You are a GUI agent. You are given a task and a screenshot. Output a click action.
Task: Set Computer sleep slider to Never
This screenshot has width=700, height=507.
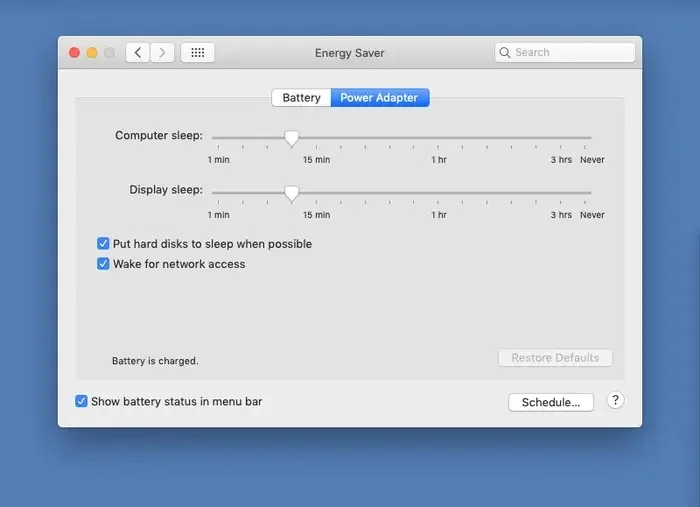(591, 138)
